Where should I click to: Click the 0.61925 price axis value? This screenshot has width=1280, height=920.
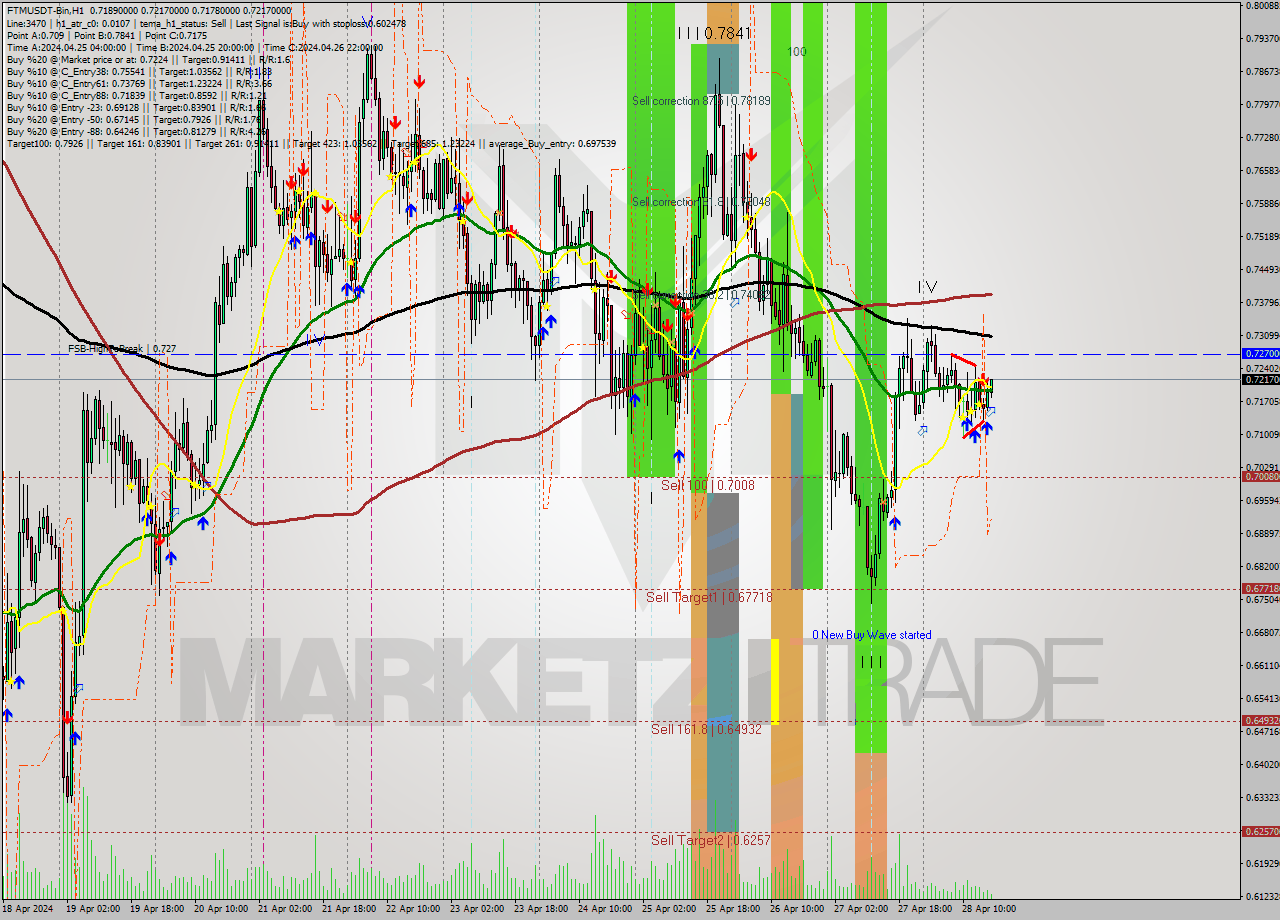click(x=1262, y=862)
